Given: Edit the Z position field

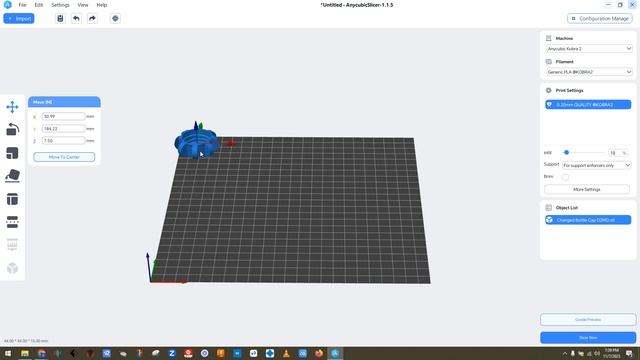Looking at the screenshot, I should click(x=63, y=140).
